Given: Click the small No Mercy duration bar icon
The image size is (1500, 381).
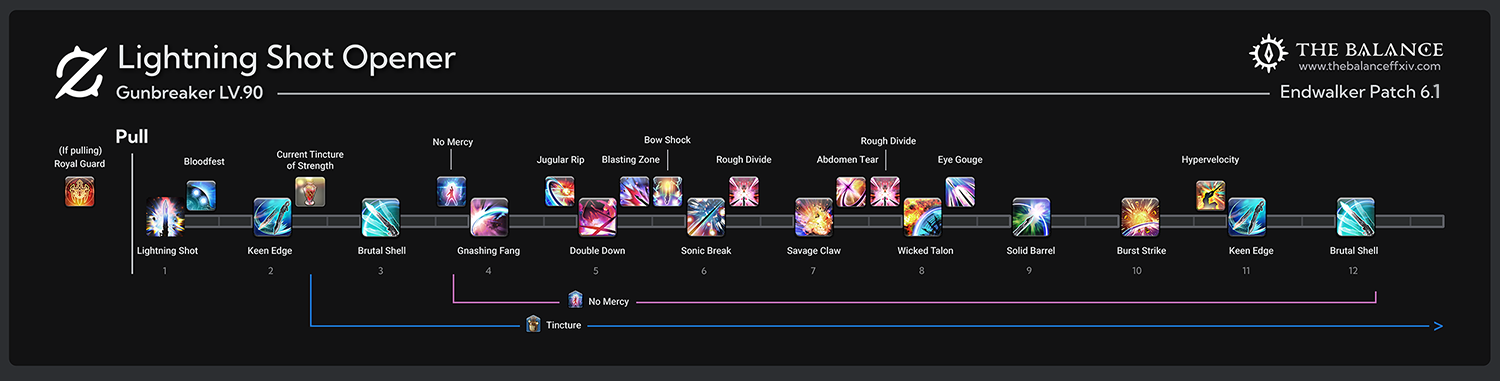Looking at the screenshot, I should point(575,300).
